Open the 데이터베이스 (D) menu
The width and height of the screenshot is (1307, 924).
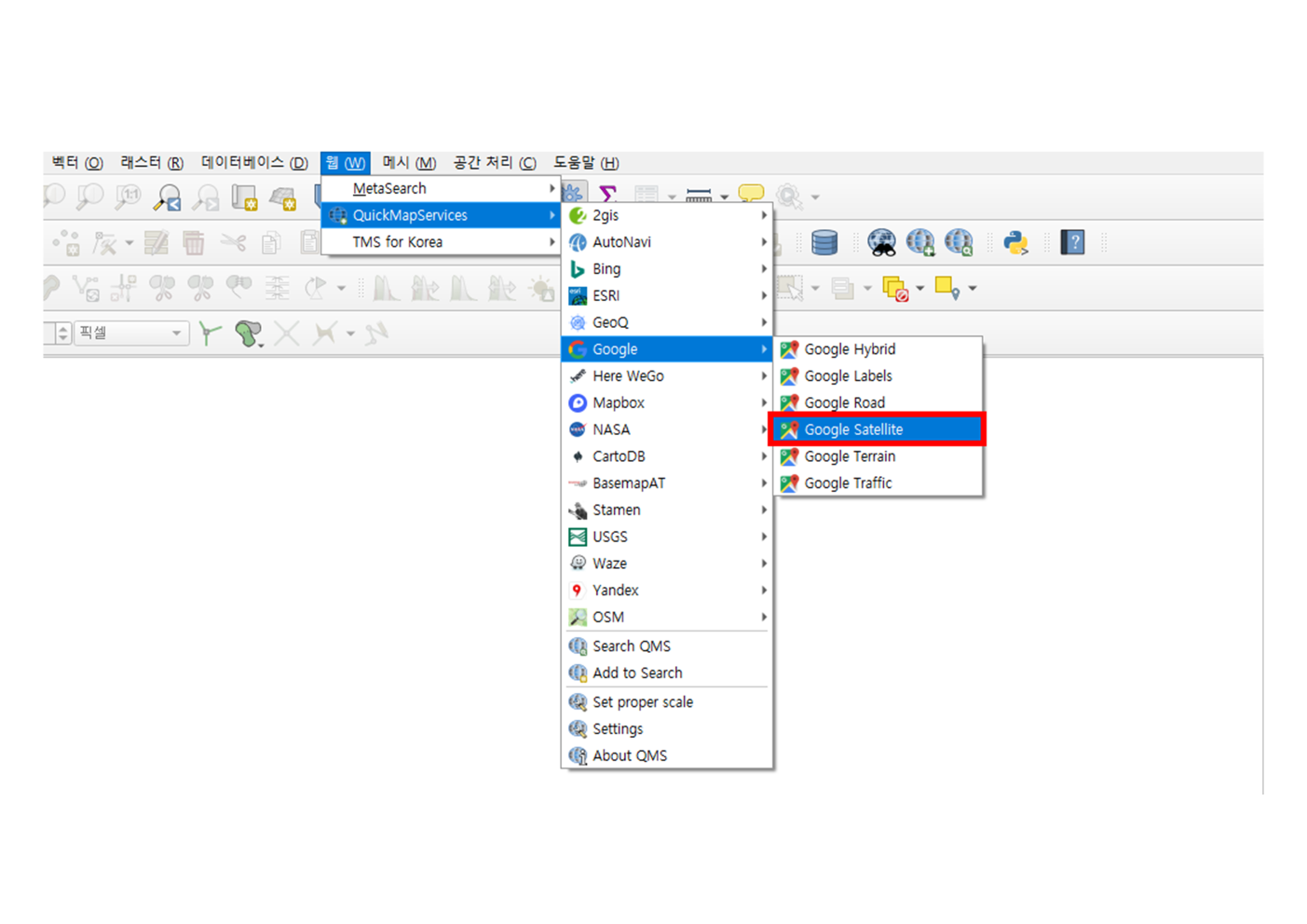(x=254, y=163)
